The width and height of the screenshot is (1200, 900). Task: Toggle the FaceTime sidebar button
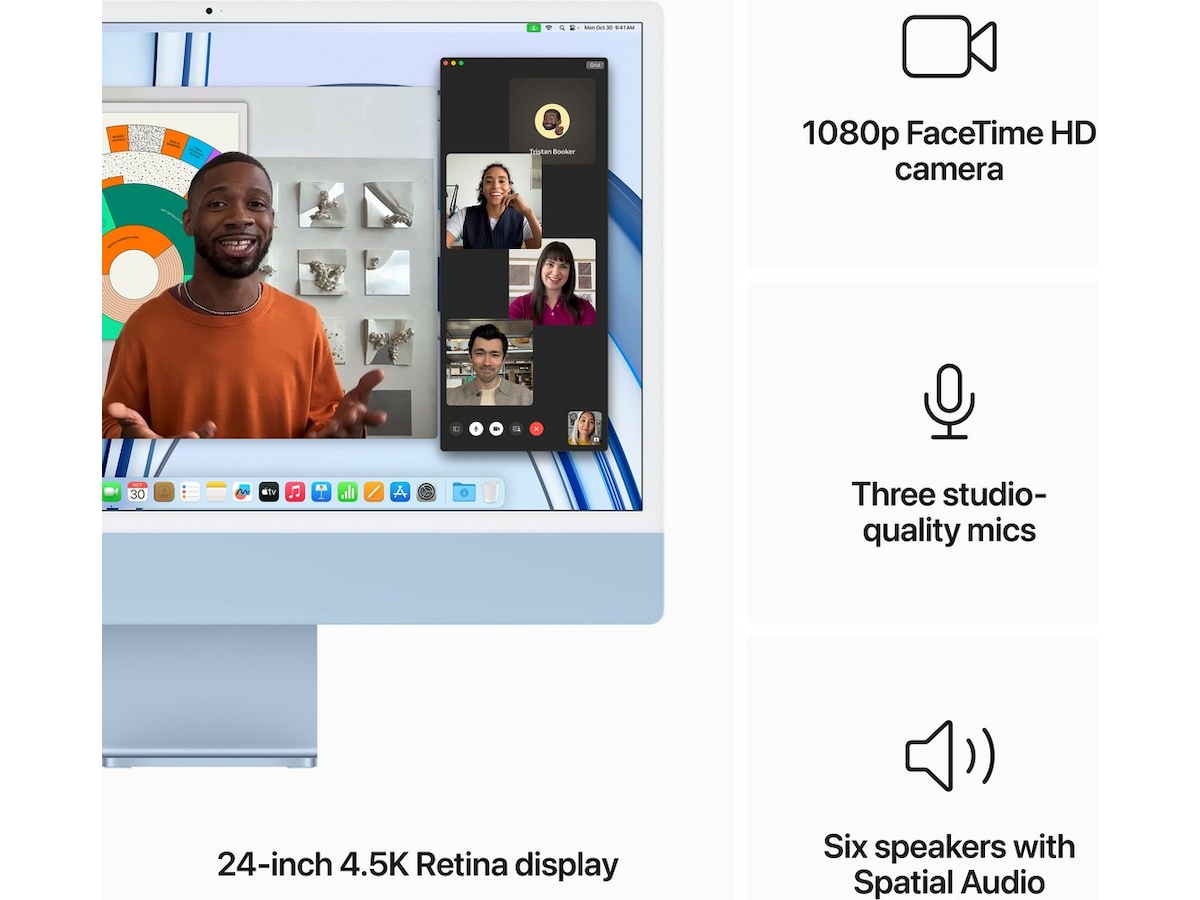[456, 428]
